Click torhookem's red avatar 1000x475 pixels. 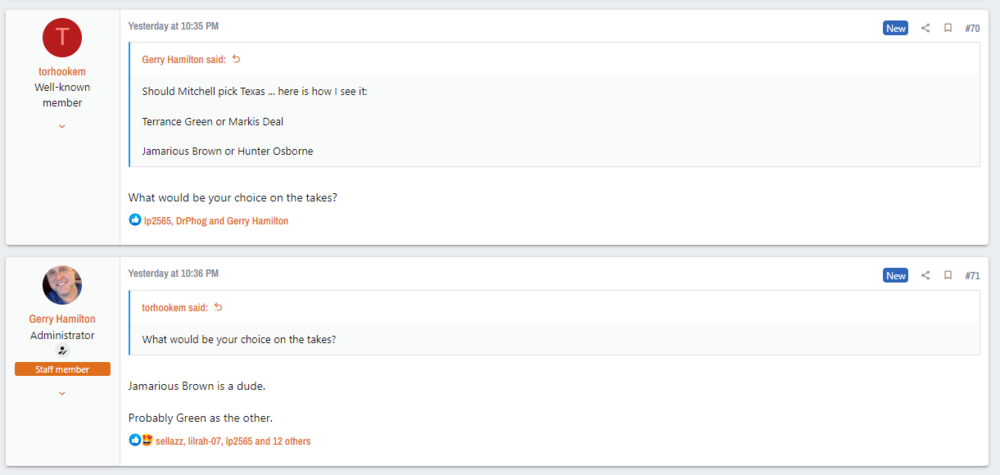tap(62, 38)
